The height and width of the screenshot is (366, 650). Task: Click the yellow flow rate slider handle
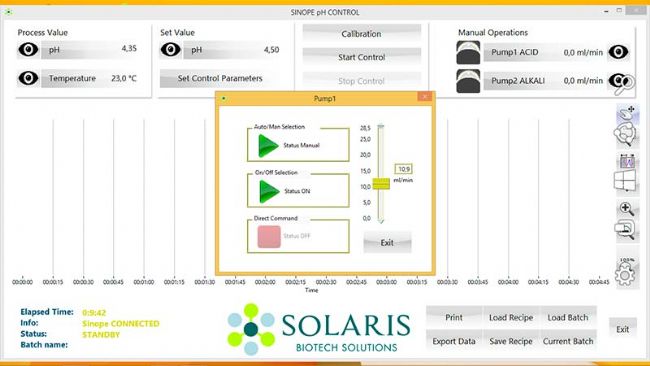click(381, 184)
